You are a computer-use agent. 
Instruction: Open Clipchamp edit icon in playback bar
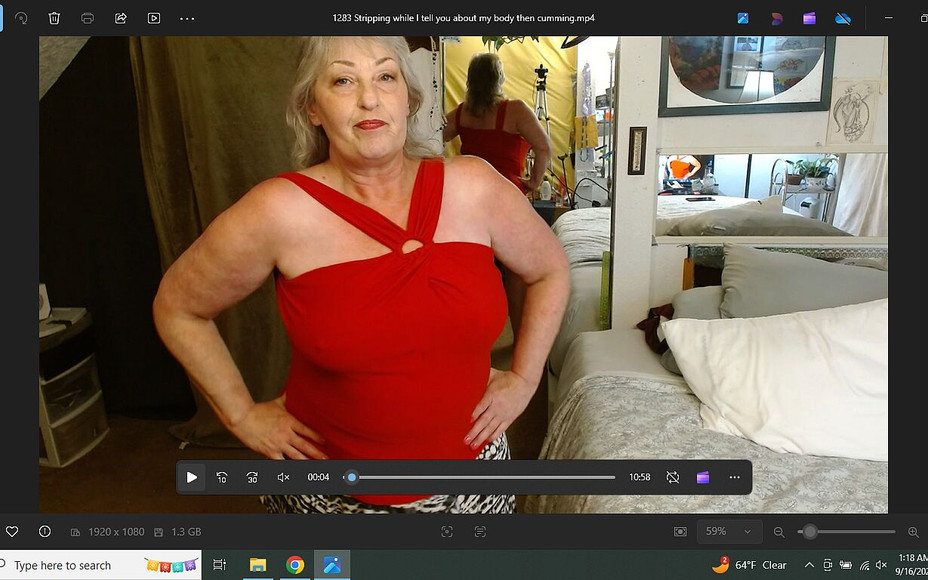pyautogui.click(x=703, y=477)
